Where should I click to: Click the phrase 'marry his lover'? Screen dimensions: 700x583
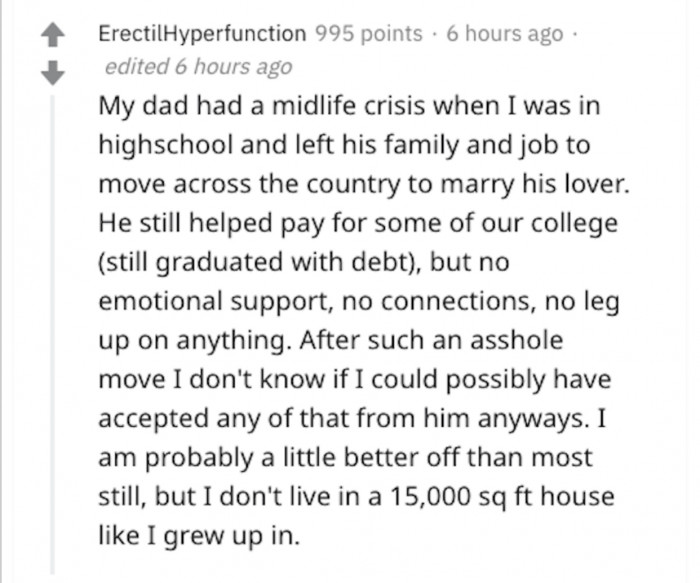click(x=535, y=184)
